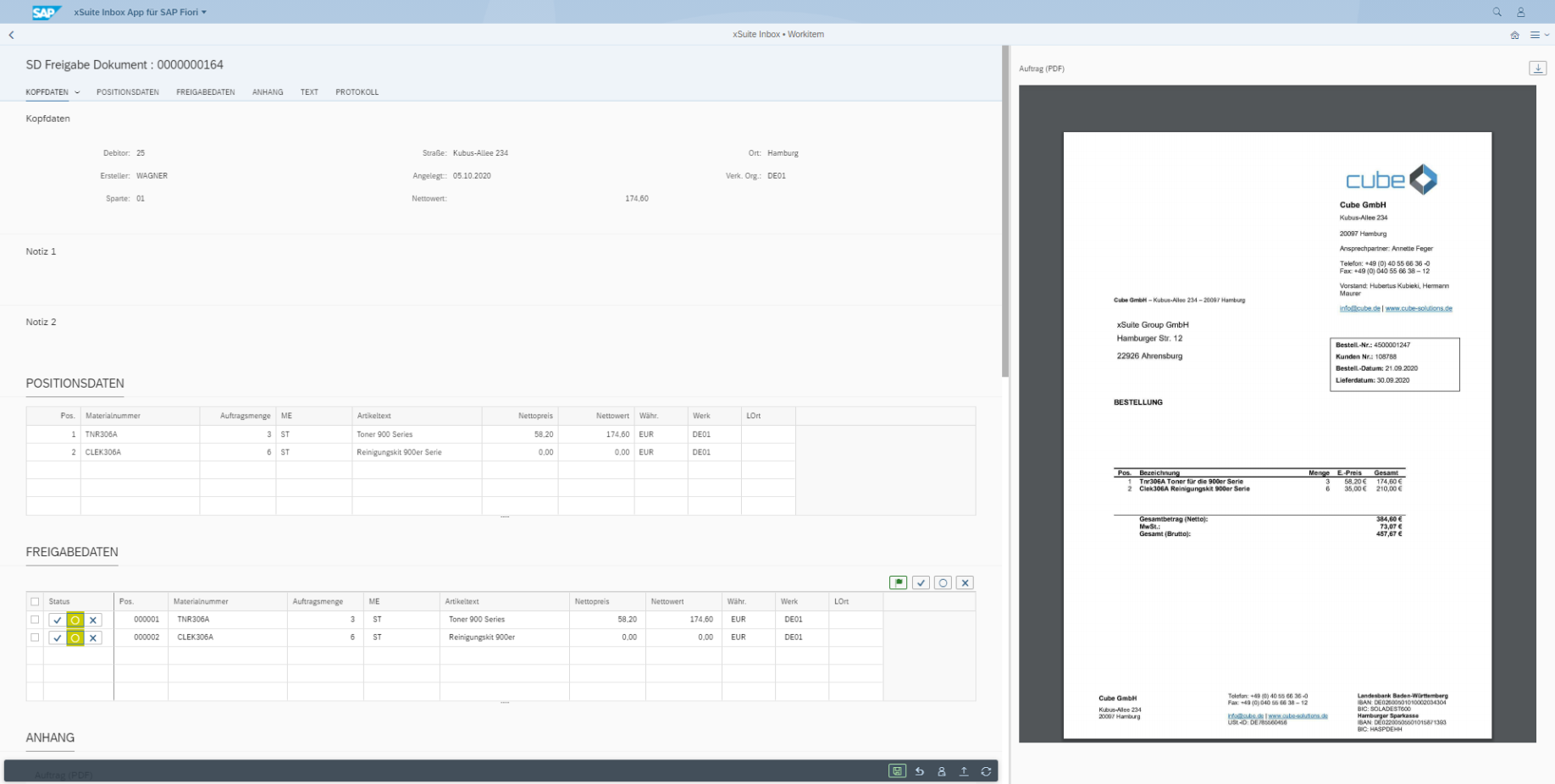Download the Auftrag PDF document
Image resolution: width=1555 pixels, height=784 pixels.
[1537, 68]
